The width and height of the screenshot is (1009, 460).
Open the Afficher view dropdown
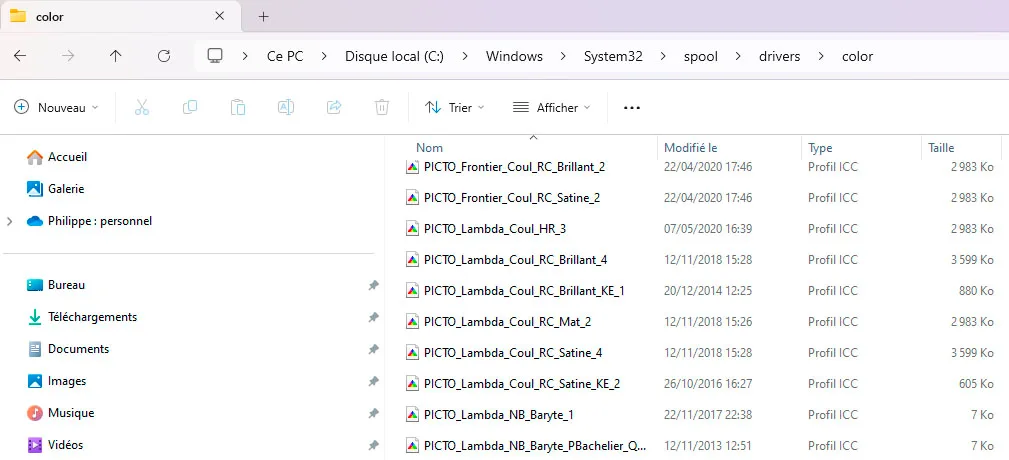(551, 107)
